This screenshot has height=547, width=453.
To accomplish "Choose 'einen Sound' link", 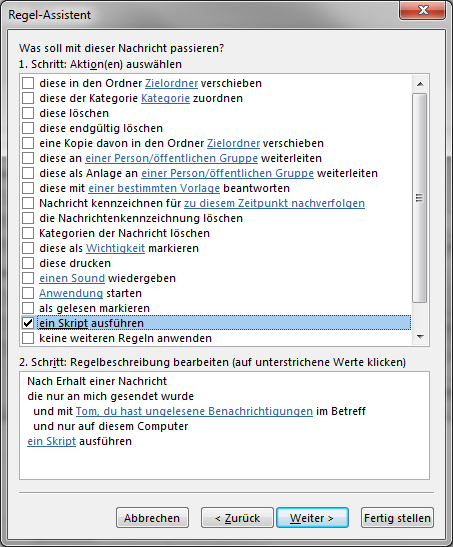I will 72,278.
